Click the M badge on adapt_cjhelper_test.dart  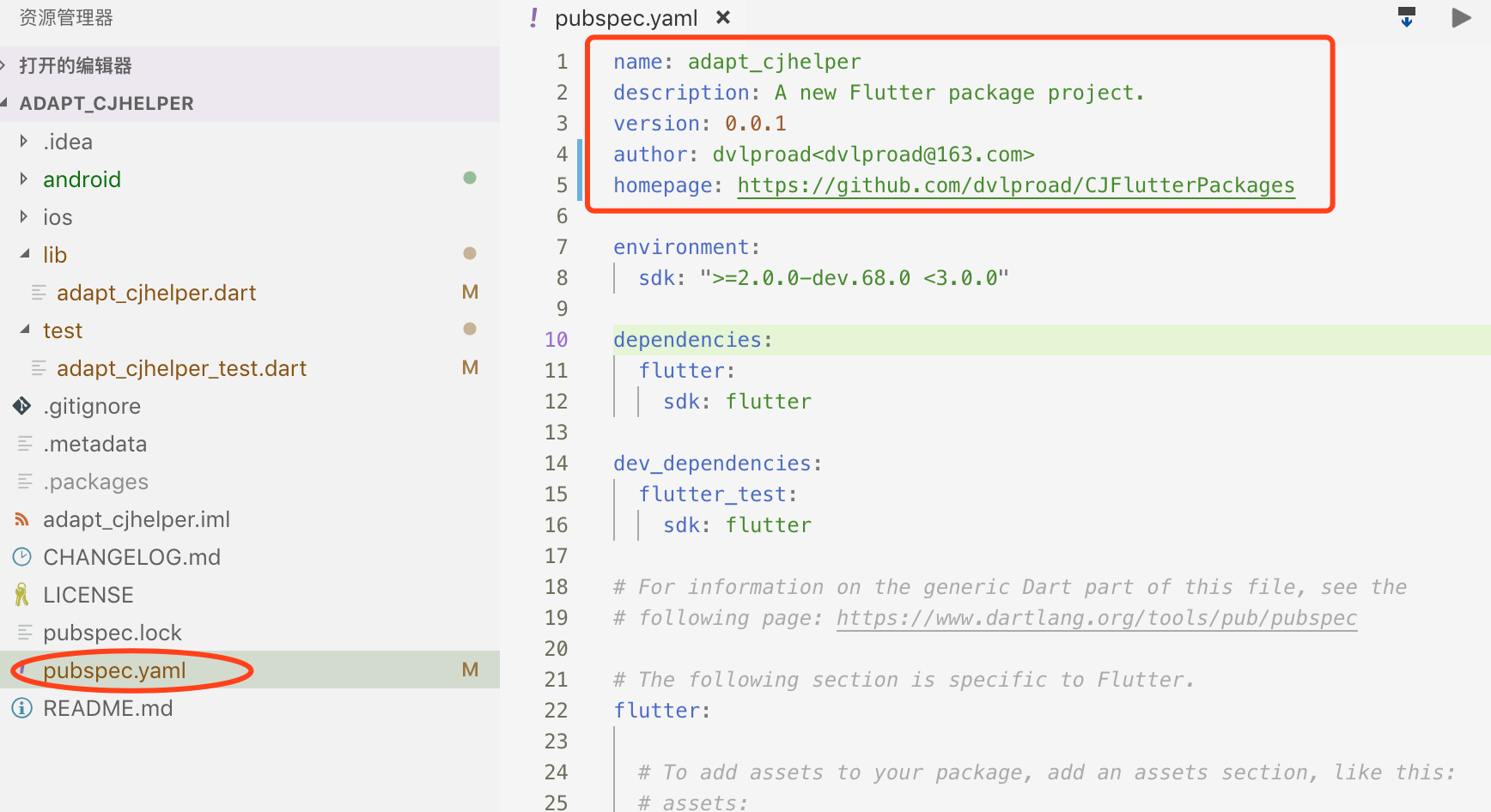coord(470,367)
